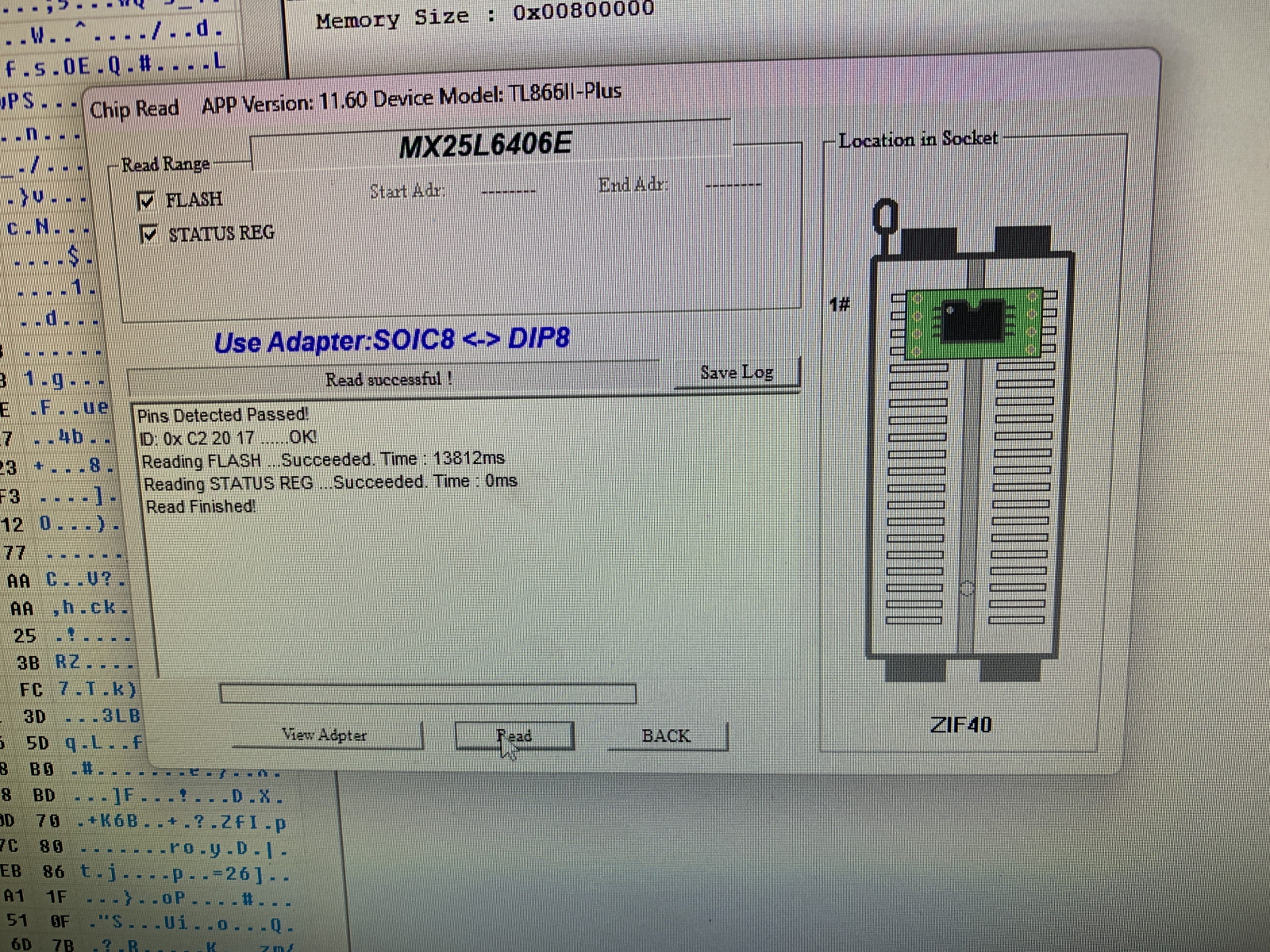Click the 'Reading FLASH ...Succeeded' log entry
Image resolution: width=1270 pixels, height=952 pixels.
(323, 459)
